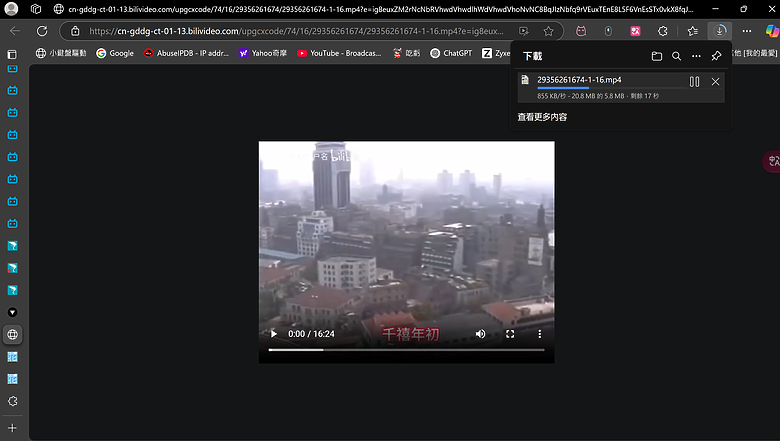Click the 0:00 / 16:24 time display
This screenshot has height=441, width=780.
pos(311,334)
